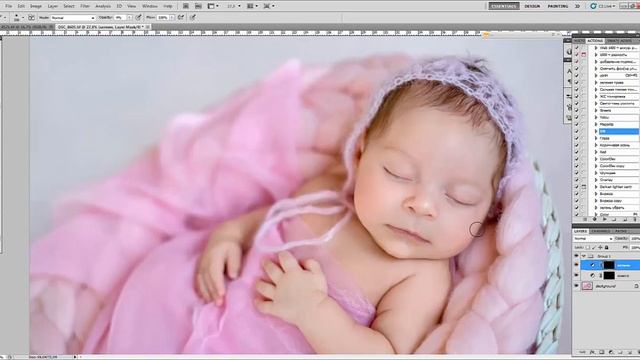Start recording an action

tap(594, 219)
